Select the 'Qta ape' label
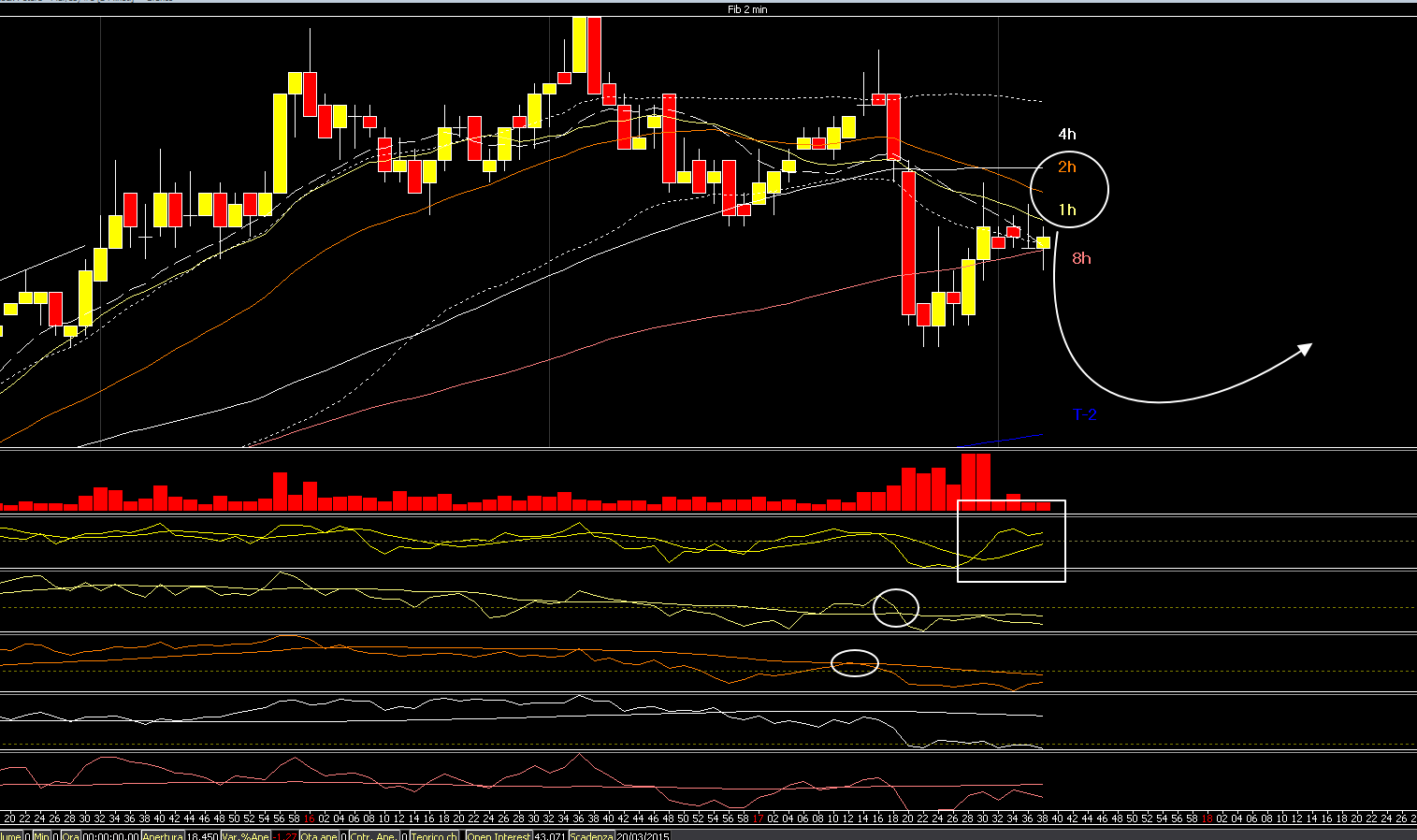This screenshot has width=1417, height=840. 319,836
